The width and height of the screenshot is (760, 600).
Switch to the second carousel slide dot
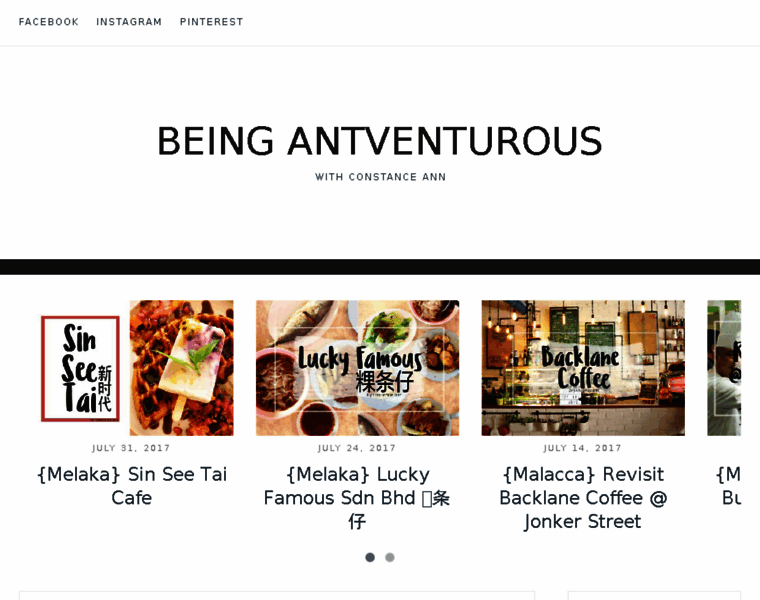tap(390, 557)
